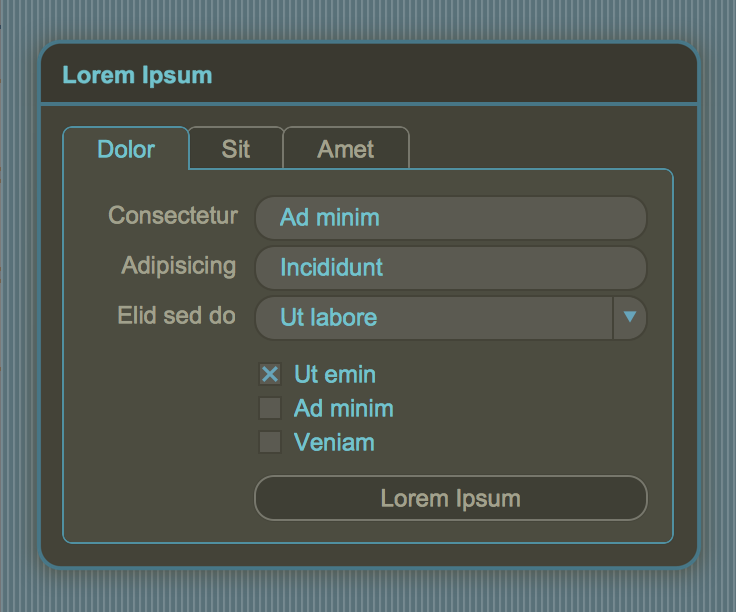Click the 'Lorem Ipsum' rounded button
The width and height of the screenshot is (736, 612).
pyautogui.click(x=451, y=498)
